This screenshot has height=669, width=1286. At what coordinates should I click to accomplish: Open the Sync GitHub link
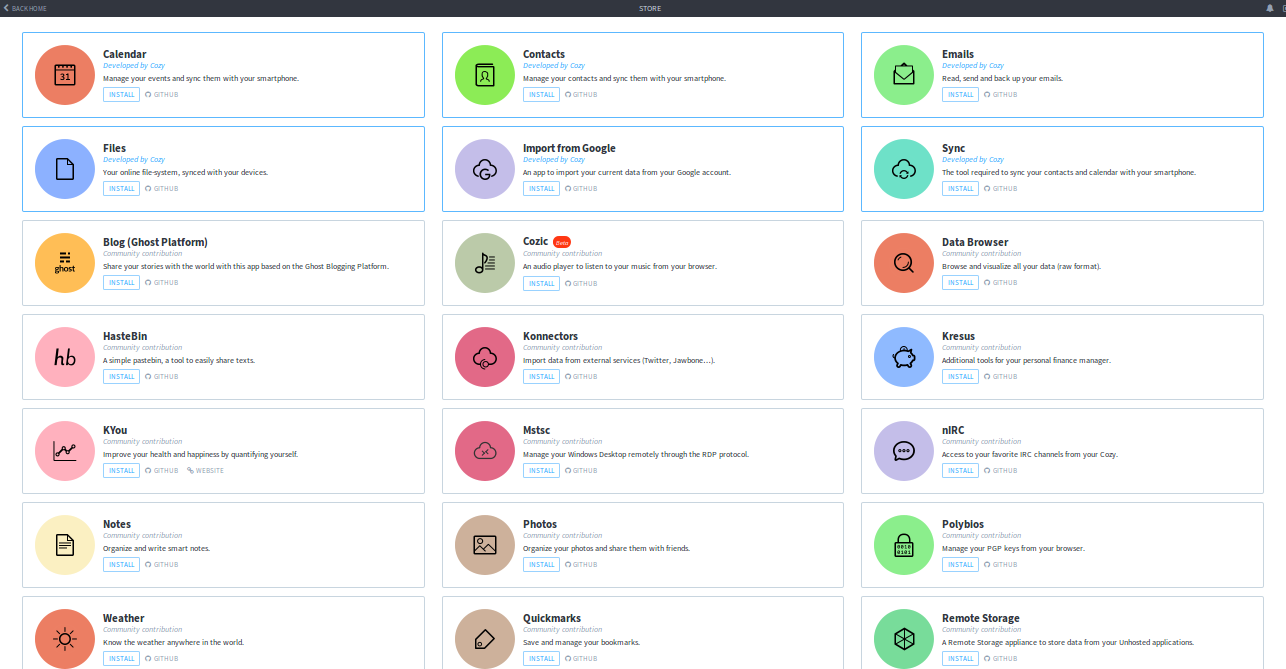click(1000, 189)
